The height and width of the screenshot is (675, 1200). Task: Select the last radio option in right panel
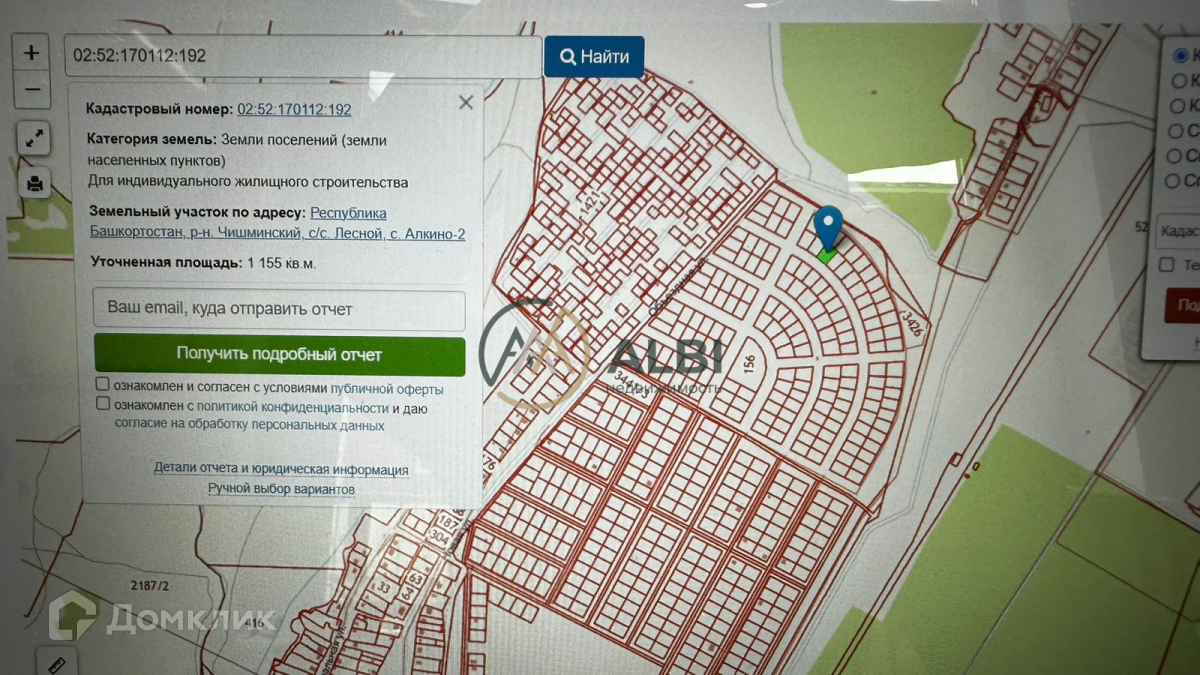click(x=1178, y=181)
